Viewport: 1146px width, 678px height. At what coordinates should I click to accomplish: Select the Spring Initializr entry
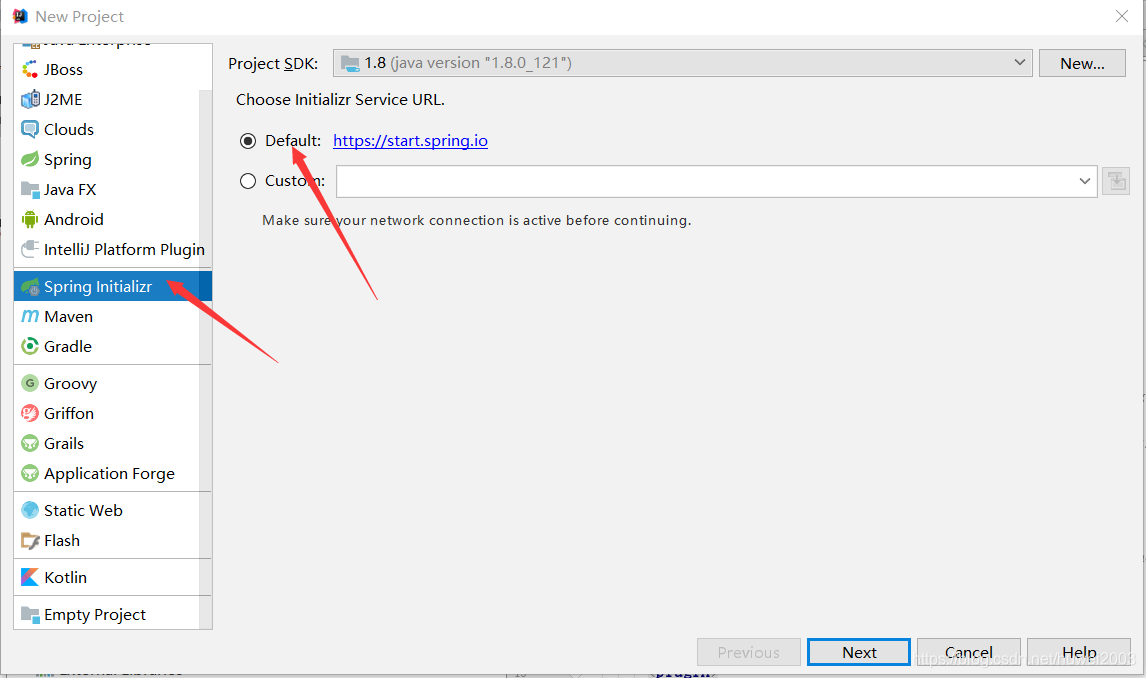[113, 286]
